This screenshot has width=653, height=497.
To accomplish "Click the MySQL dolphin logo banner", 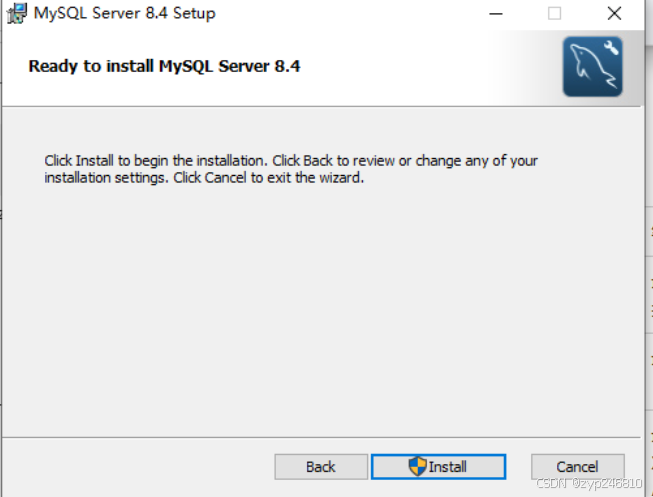I will click(593, 67).
